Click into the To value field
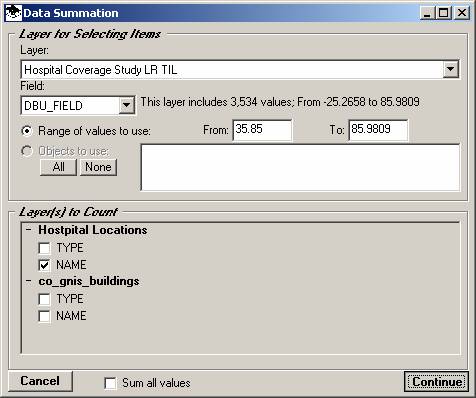The image size is (476, 398). pos(378,130)
